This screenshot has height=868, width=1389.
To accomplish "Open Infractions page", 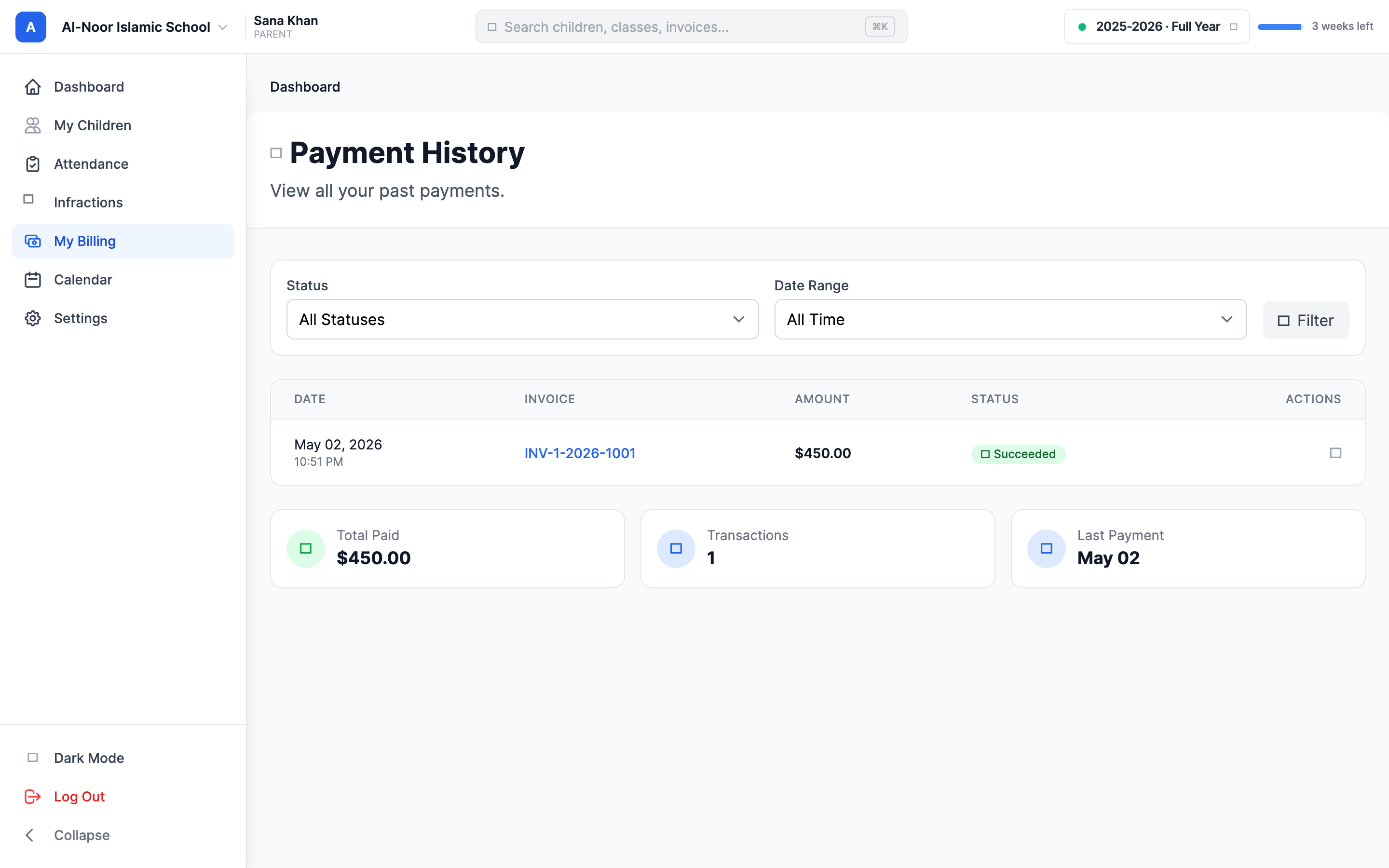I will (123, 202).
